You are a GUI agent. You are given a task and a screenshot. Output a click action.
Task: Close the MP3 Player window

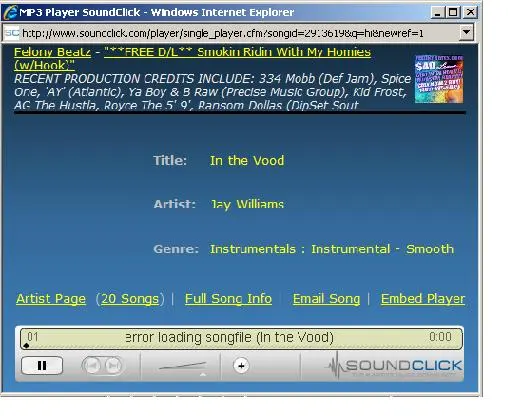(x=470, y=13)
